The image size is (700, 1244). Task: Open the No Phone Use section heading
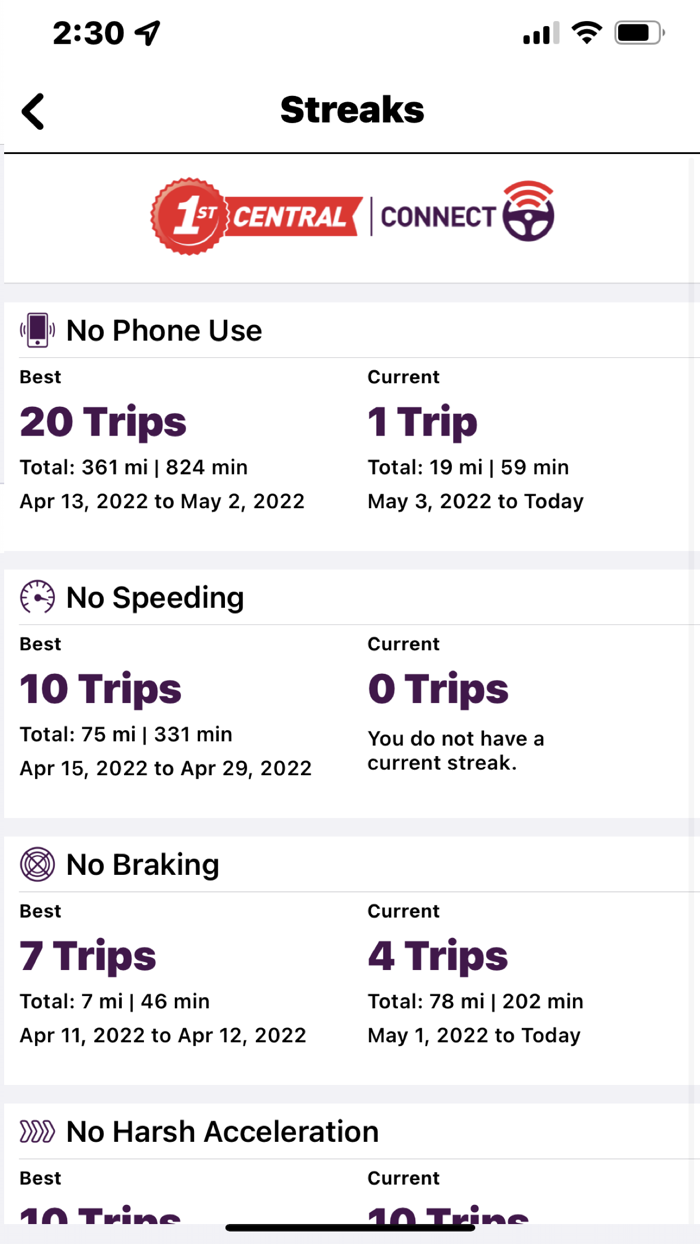[x=164, y=330]
